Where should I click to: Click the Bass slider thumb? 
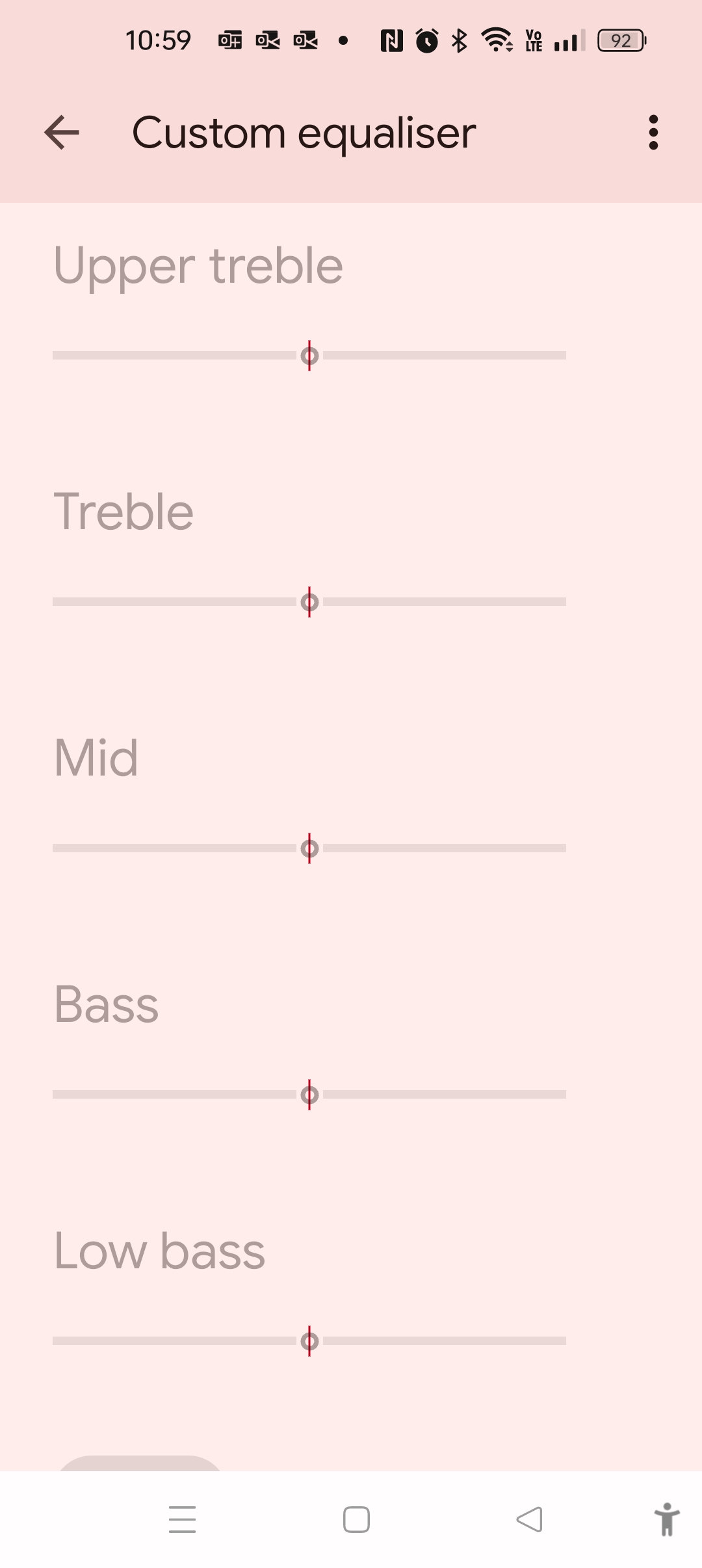(309, 1095)
